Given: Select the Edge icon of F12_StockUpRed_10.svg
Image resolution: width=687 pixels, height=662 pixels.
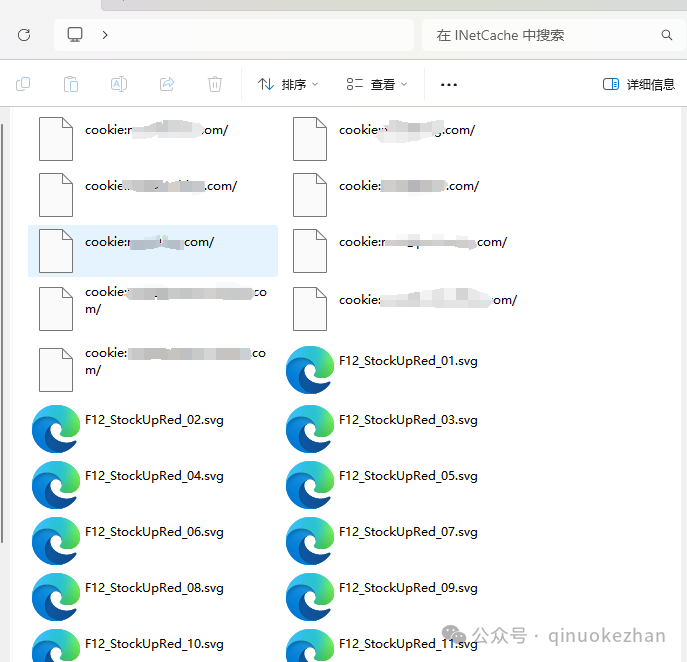Looking at the screenshot, I should 56,645.
